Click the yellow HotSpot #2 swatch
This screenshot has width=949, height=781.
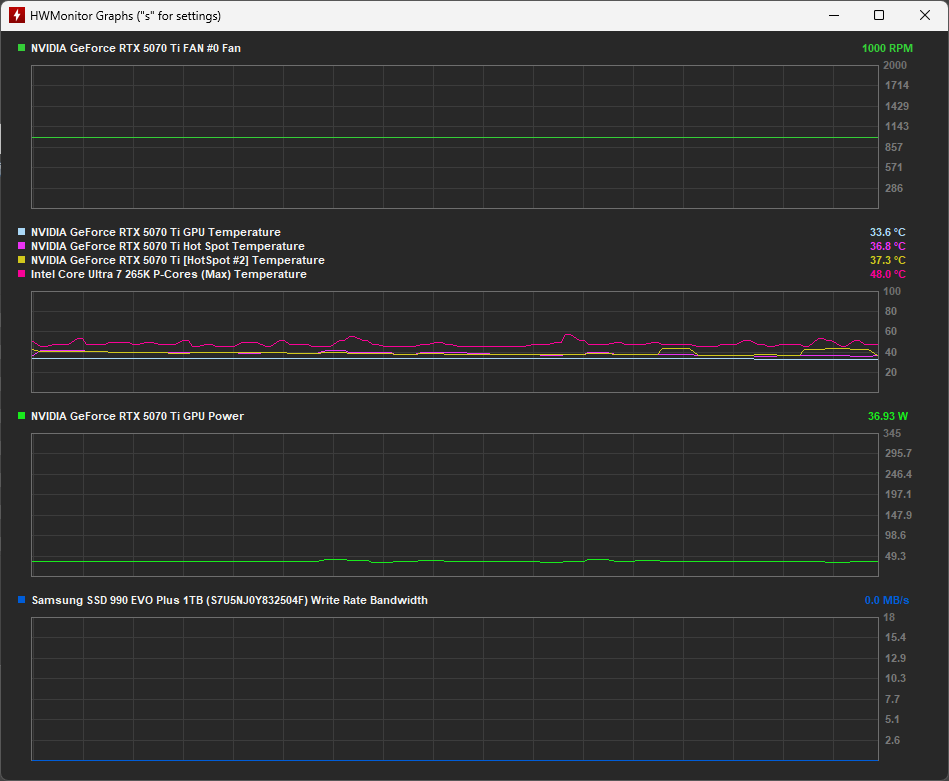click(x=22, y=260)
